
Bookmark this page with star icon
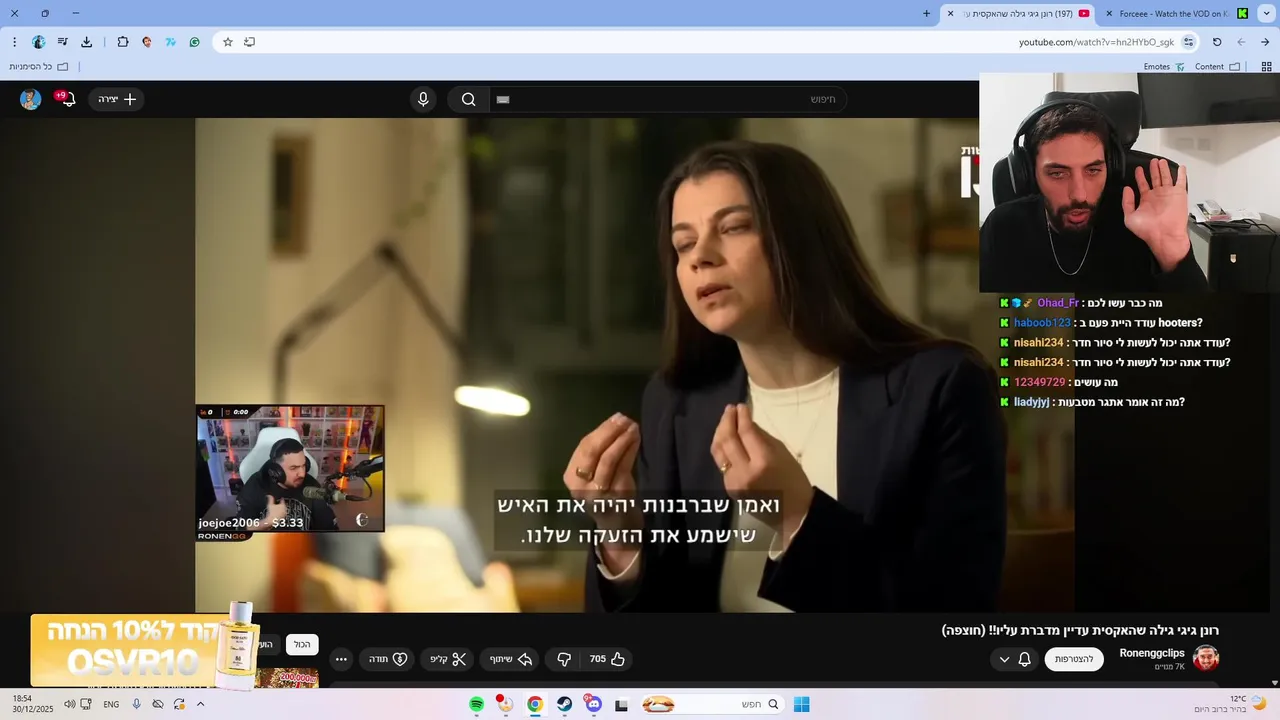tap(228, 42)
